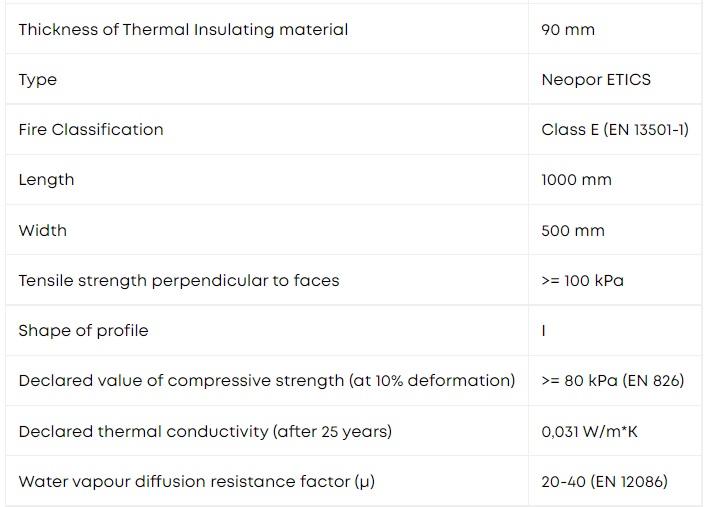Image resolution: width=705 pixels, height=507 pixels.
Task: Click the water vapour diffusion resistance label
Action: coord(197,482)
